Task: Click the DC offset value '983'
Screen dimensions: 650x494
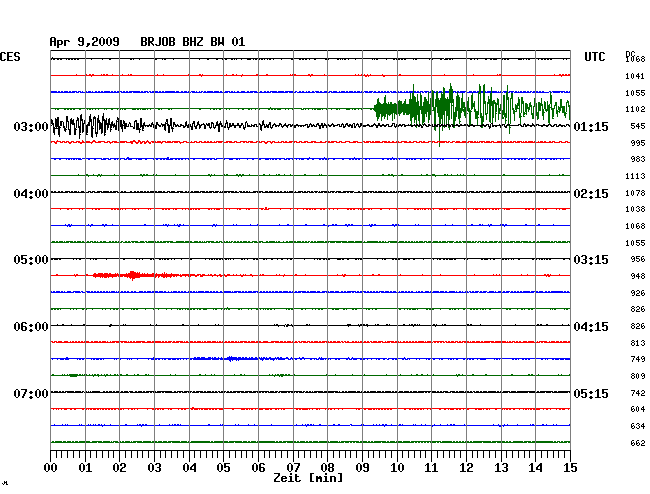Action: [638, 159]
